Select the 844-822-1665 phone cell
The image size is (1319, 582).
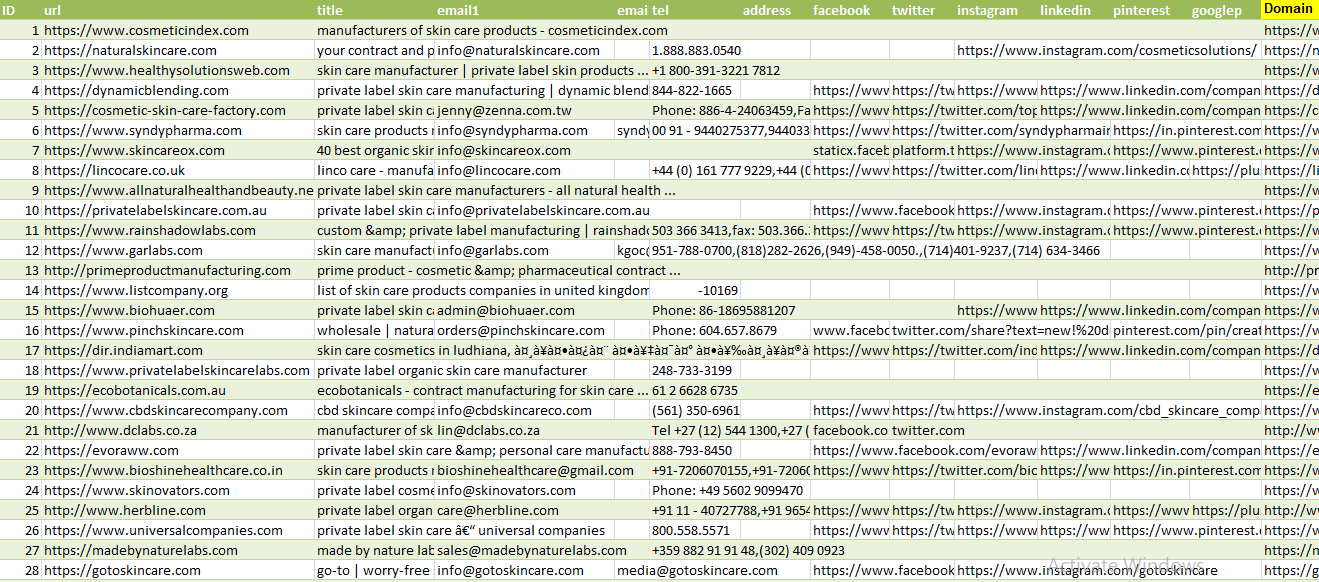click(695, 90)
